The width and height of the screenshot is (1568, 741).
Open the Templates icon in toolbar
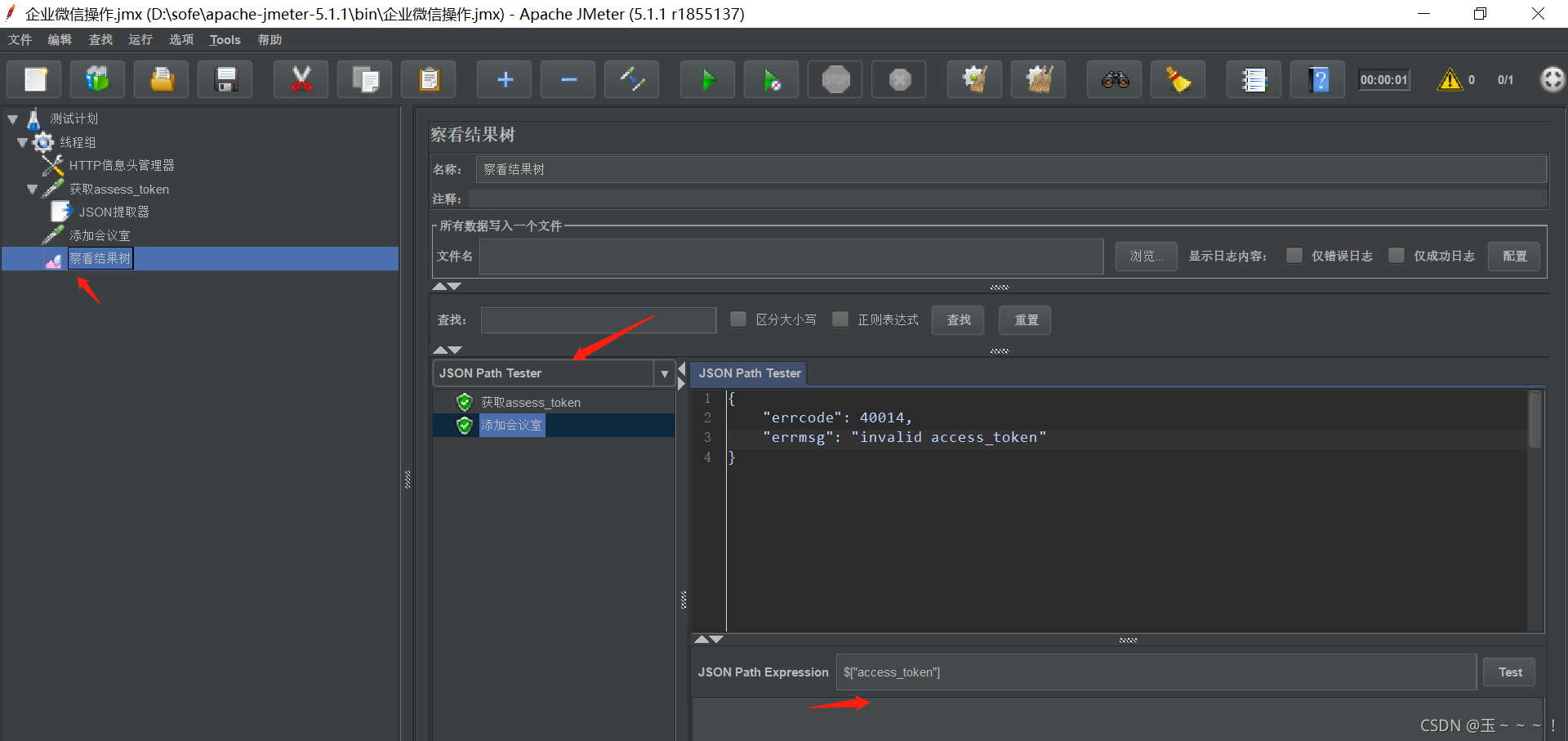click(97, 79)
